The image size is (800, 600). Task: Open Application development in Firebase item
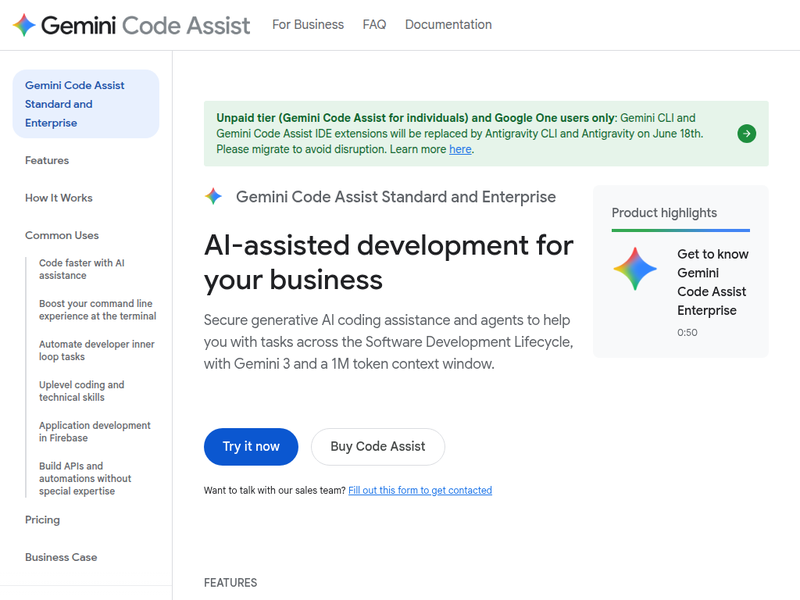(94, 431)
